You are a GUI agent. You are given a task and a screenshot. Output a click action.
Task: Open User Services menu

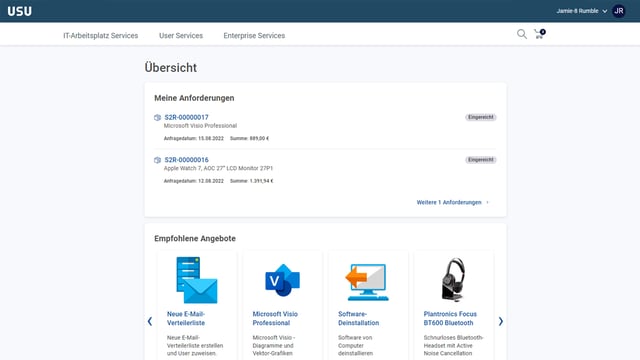click(181, 36)
